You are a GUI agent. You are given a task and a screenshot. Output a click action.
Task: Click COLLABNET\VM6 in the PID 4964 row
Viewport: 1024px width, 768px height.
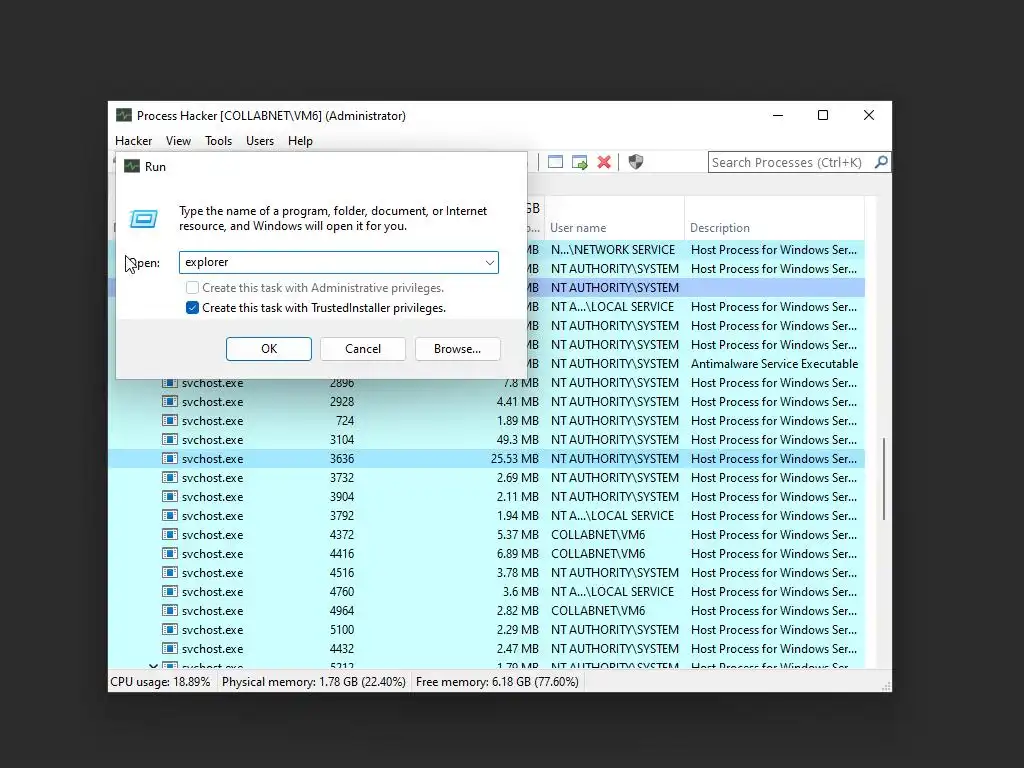[x=598, y=611]
